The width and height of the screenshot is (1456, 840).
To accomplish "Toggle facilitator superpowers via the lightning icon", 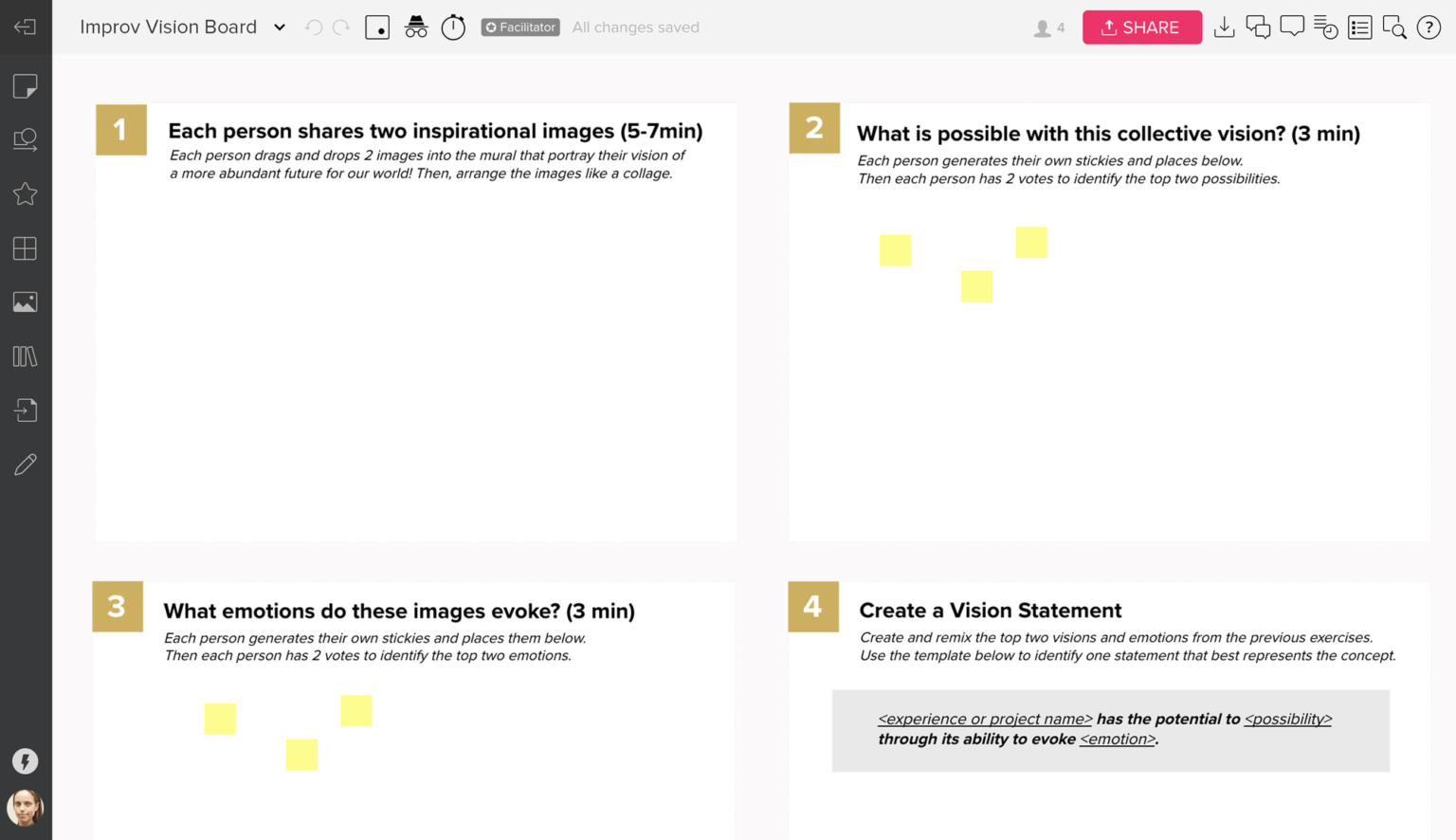I will pos(26,760).
